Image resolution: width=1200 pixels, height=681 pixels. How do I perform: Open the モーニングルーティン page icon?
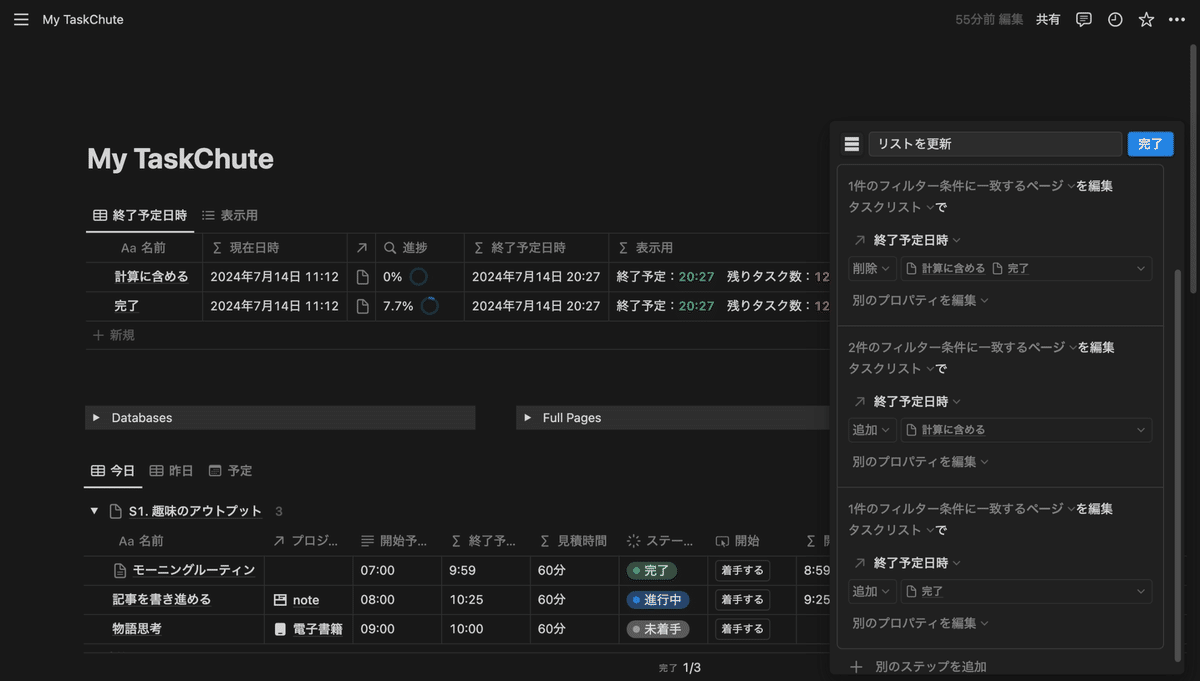tap(120, 570)
